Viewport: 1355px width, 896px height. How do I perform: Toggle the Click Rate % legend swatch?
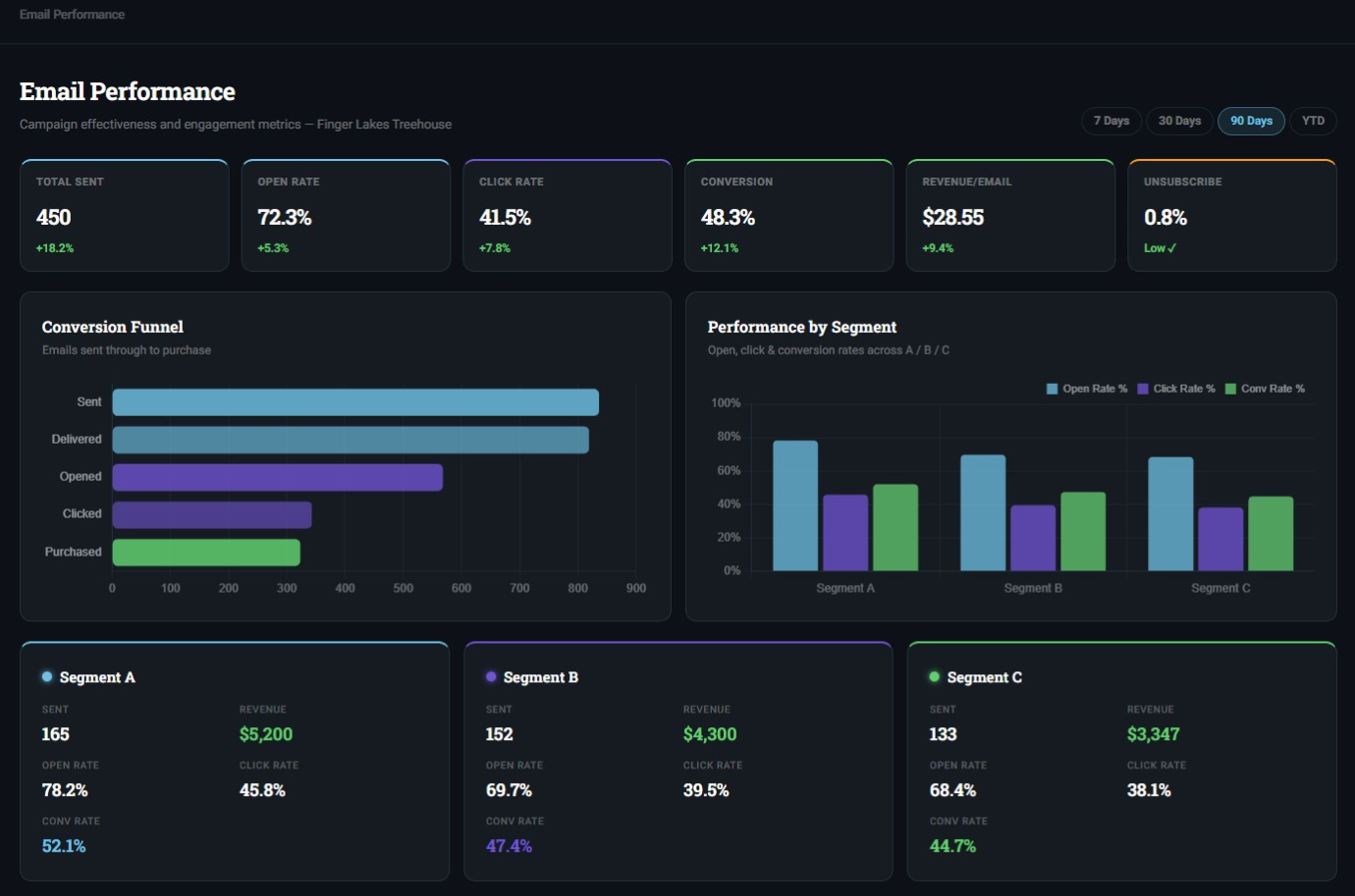[x=1143, y=389]
